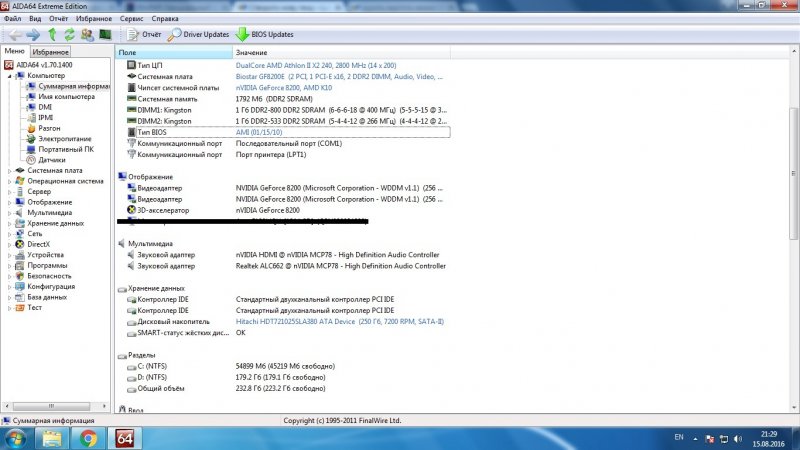Collapse the Компьютер tree node
800x450 pixels.
coord(10,75)
